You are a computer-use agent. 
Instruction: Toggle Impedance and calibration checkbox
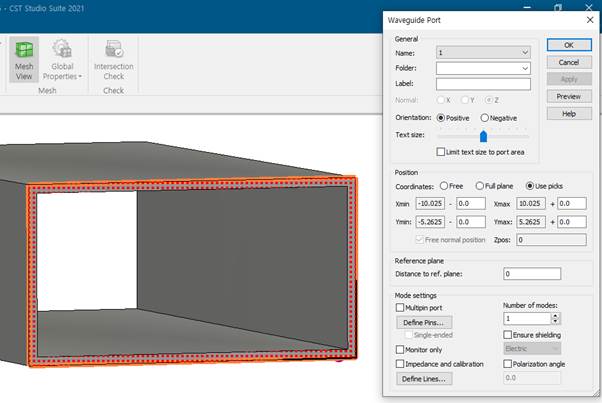(x=401, y=364)
